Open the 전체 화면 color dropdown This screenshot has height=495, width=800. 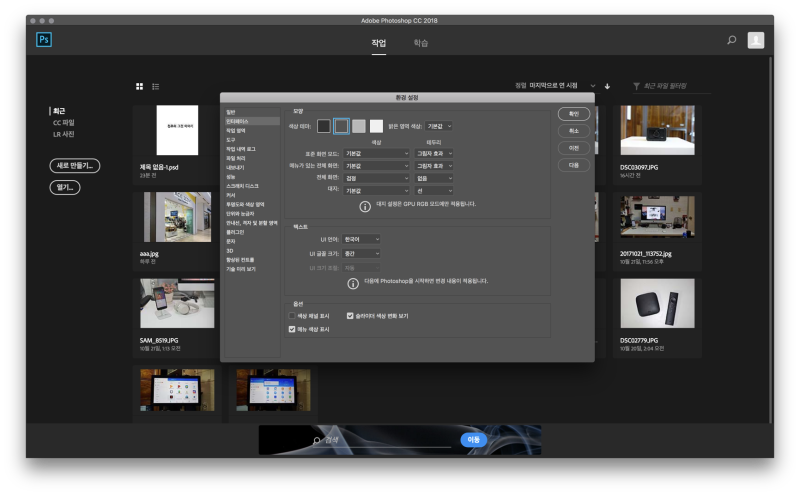(x=377, y=178)
